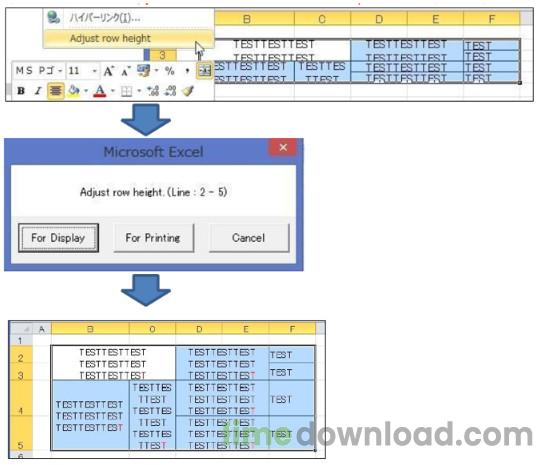Click the Increase Decimal icon

click(x=153, y=91)
